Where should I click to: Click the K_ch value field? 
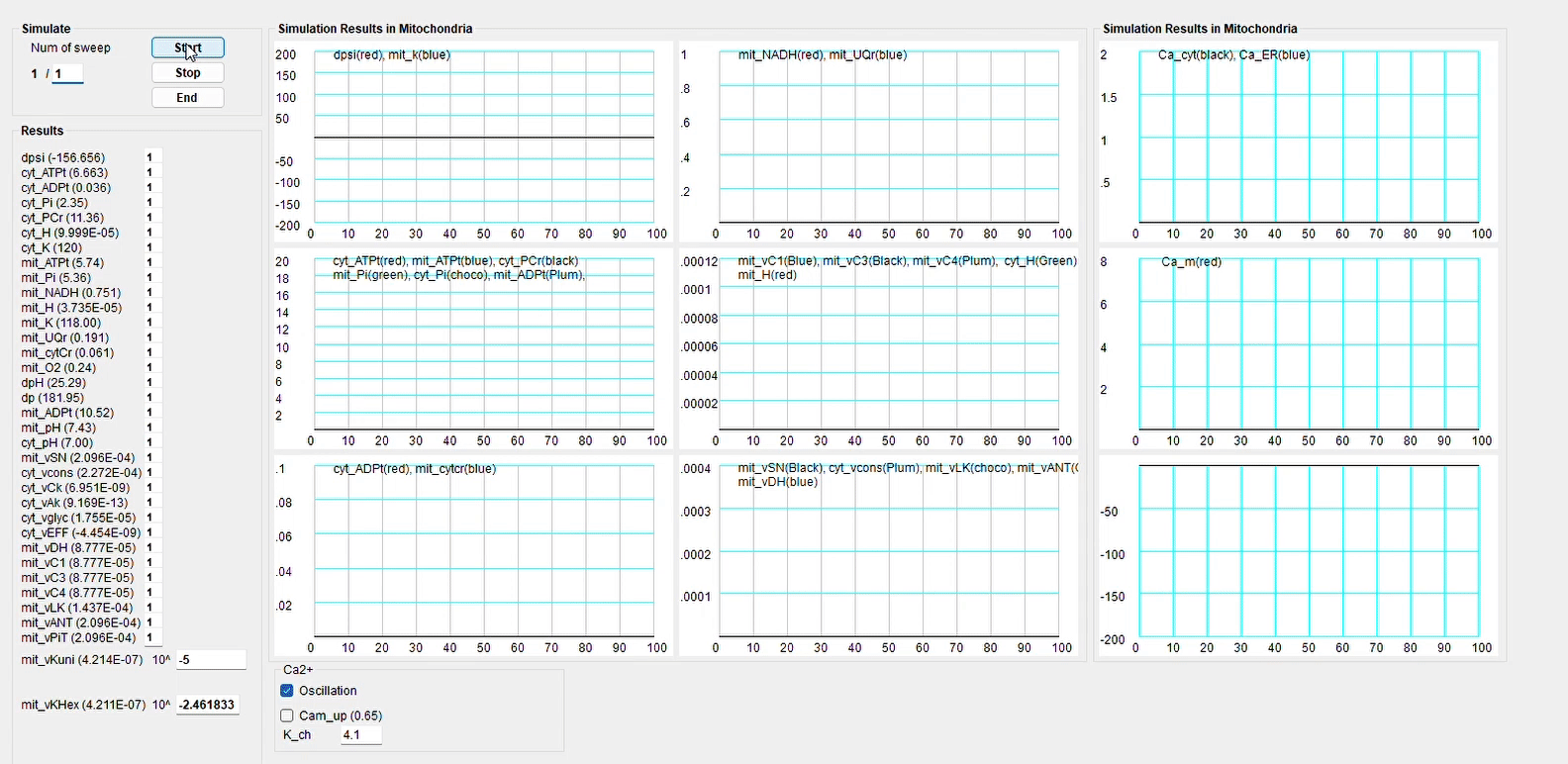[x=360, y=735]
